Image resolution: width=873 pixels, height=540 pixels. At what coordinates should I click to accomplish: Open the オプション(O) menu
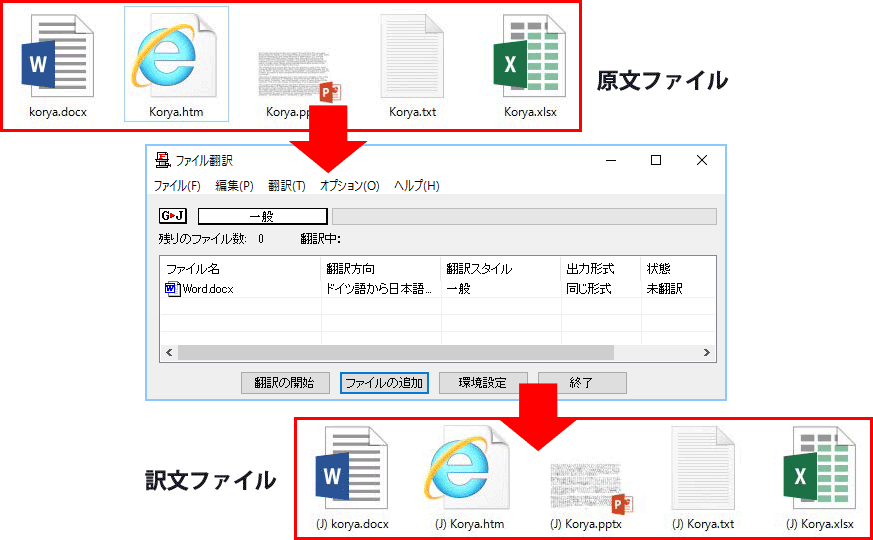(350, 185)
